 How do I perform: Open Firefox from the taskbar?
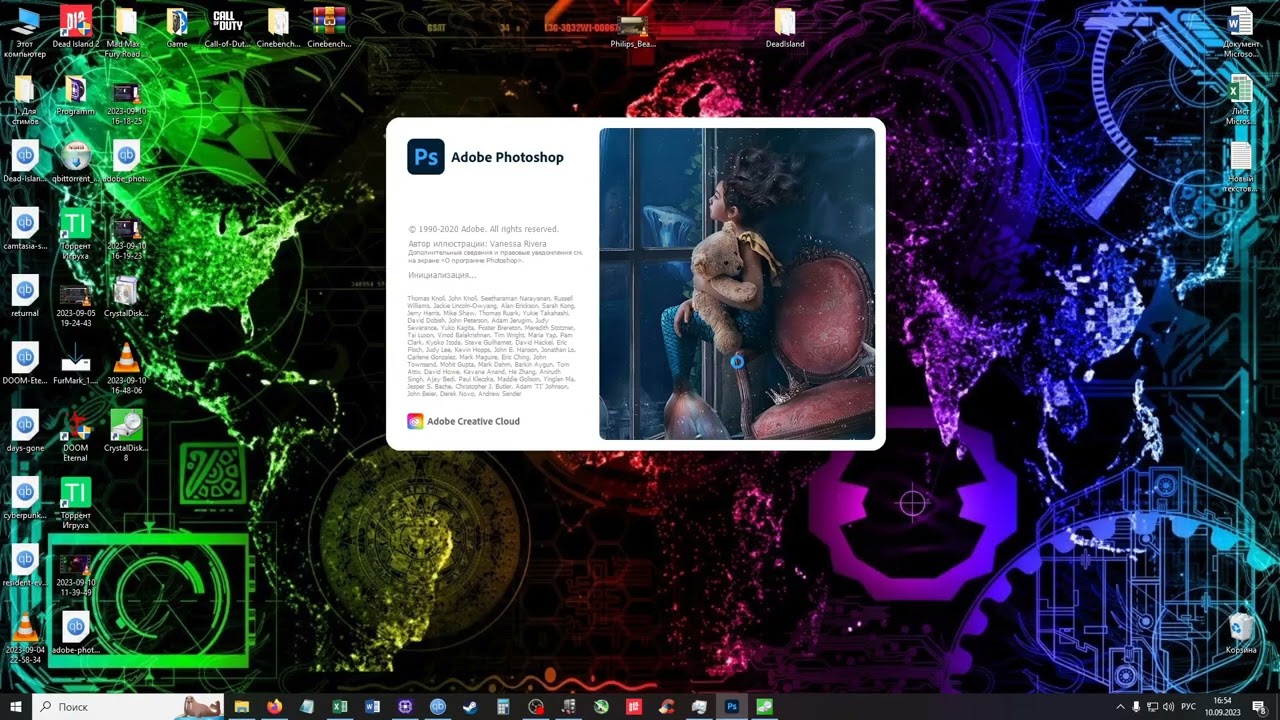[x=274, y=706]
